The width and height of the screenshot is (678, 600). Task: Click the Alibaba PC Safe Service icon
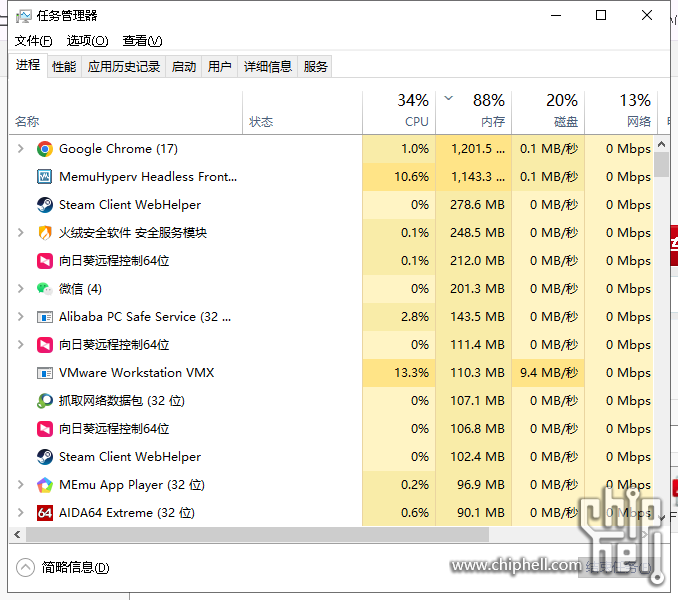[45, 317]
